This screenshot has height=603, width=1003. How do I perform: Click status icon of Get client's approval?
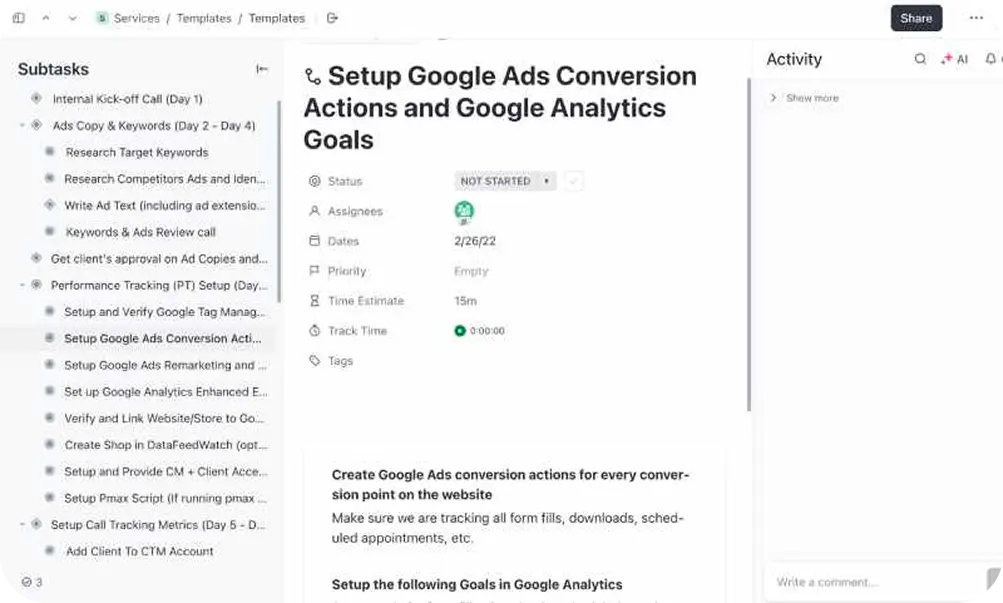click(36, 258)
